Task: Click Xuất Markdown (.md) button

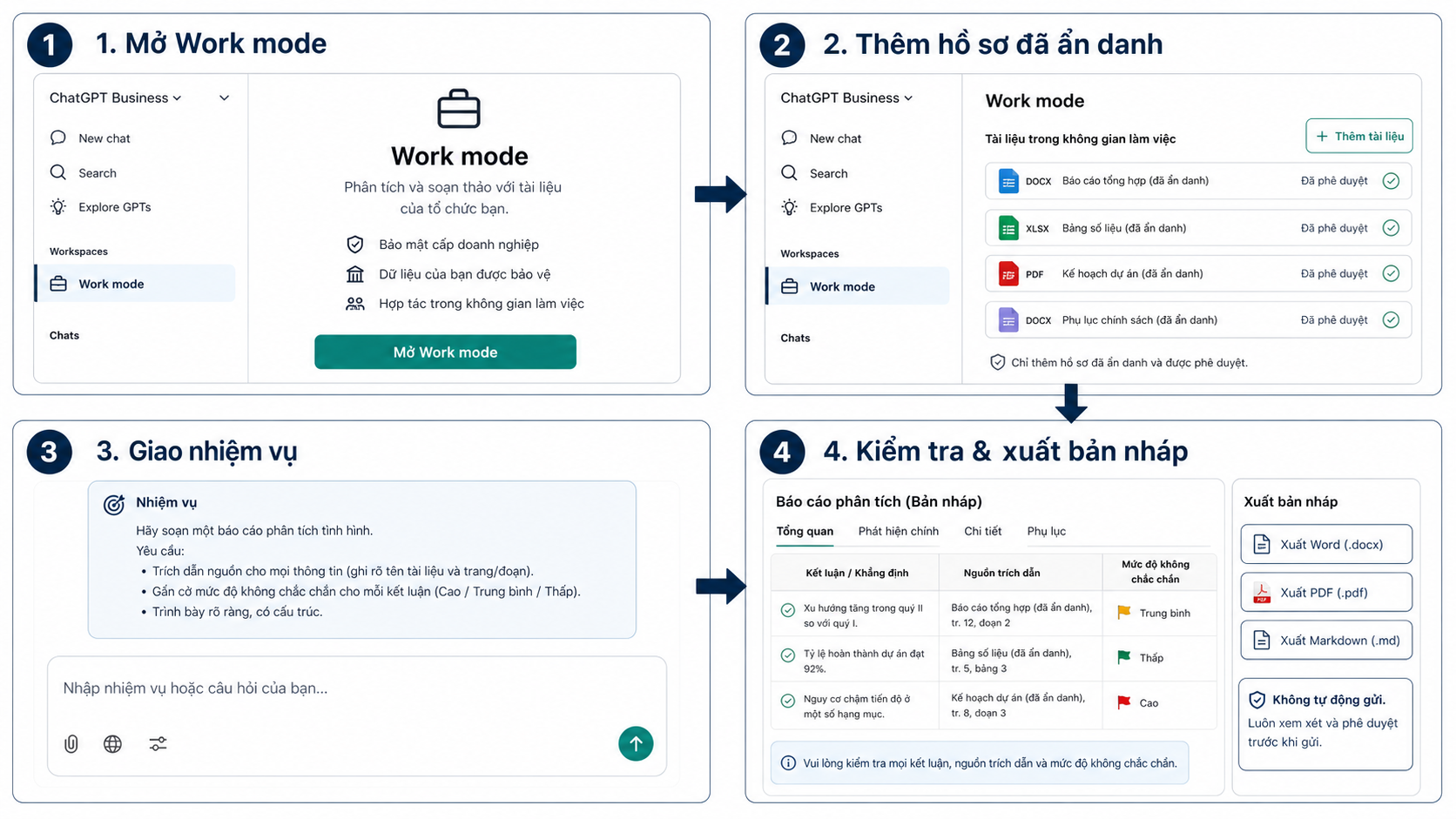Action: point(1325,640)
